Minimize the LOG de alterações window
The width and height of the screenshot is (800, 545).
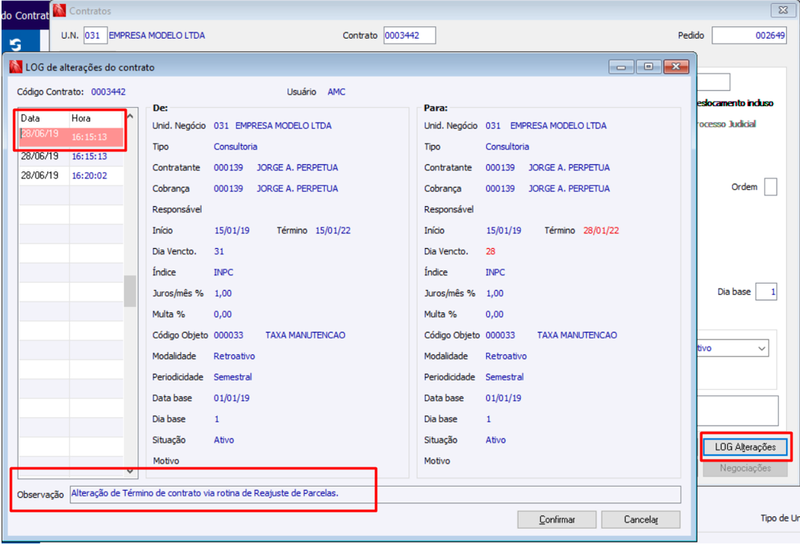[x=621, y=67]
